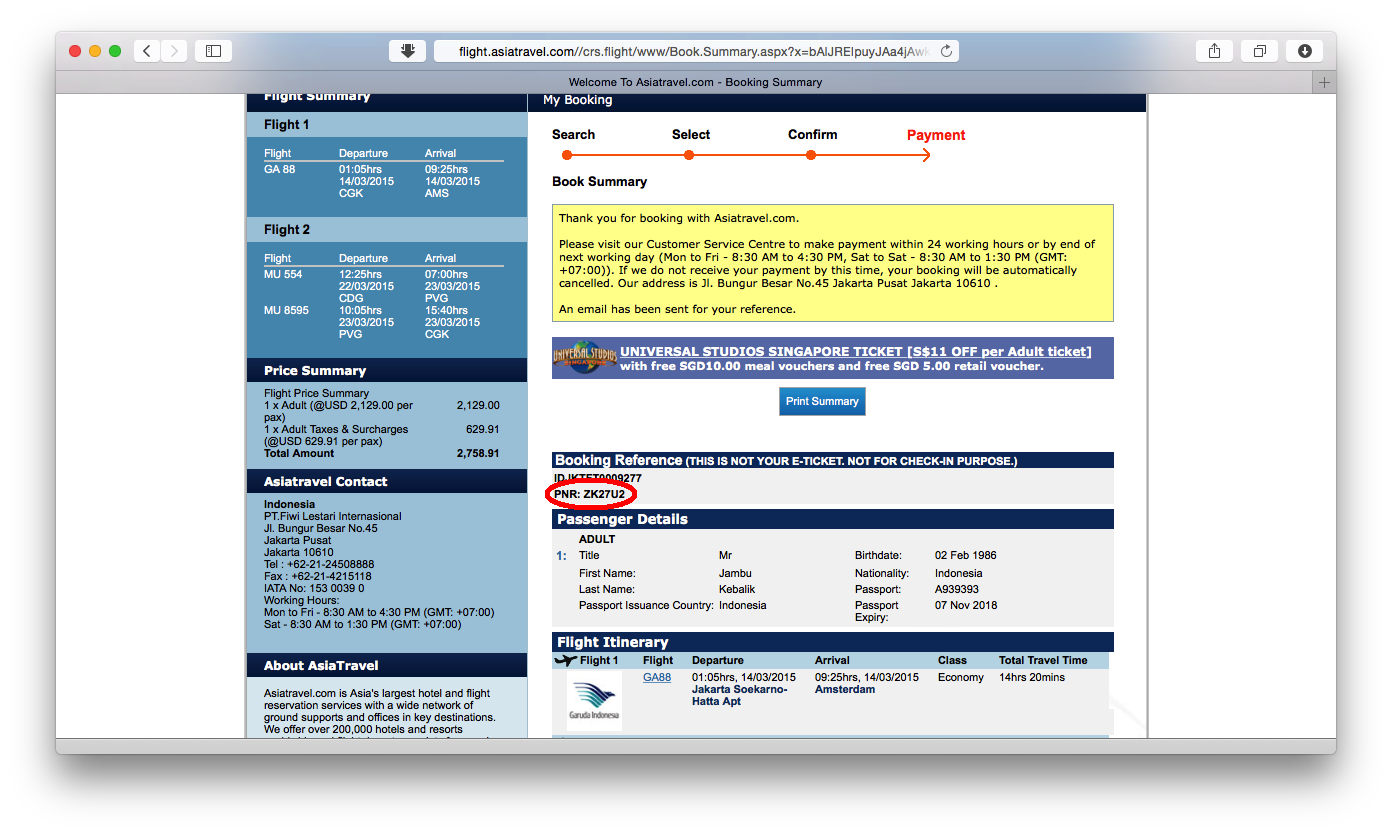
Task: Select the Booking Summary tab title
Action: 695,82
